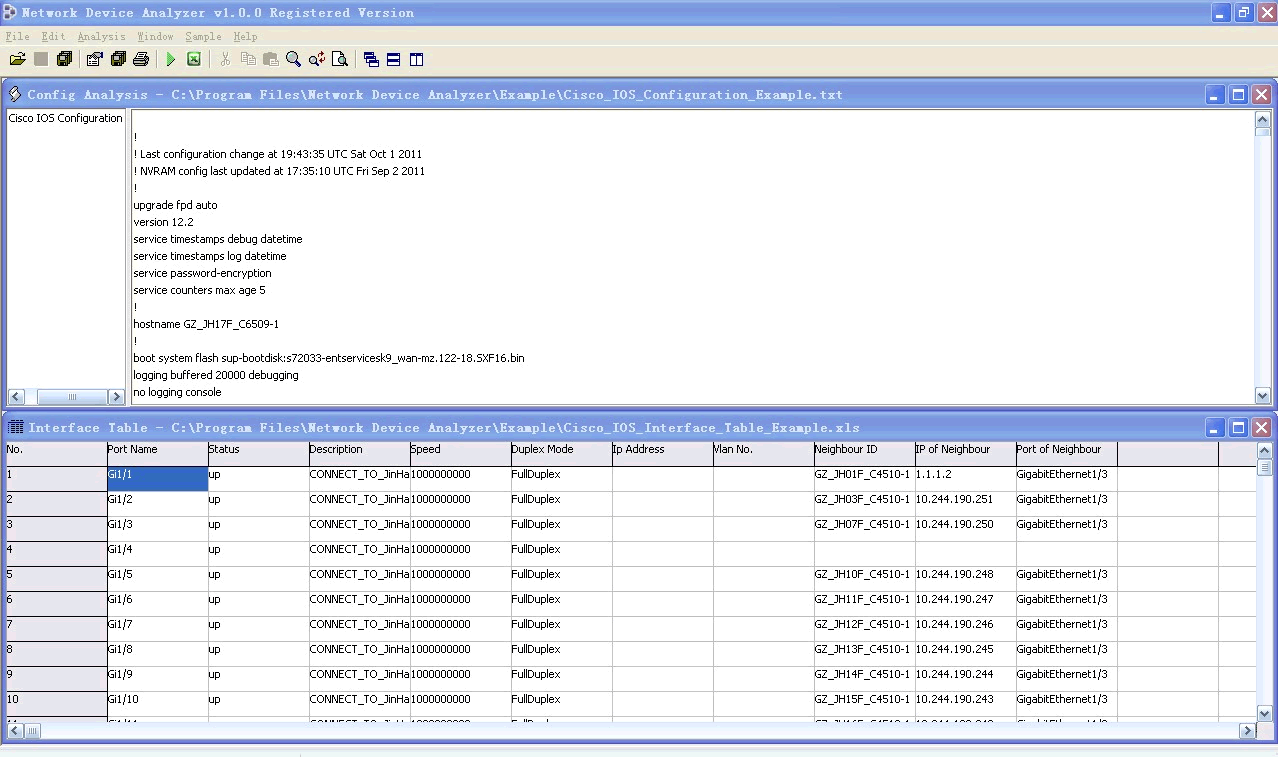The width and height of the screenshot is (1278, 757).
Task: Click the Paste clipboard icon
Action: coord(271,60)
